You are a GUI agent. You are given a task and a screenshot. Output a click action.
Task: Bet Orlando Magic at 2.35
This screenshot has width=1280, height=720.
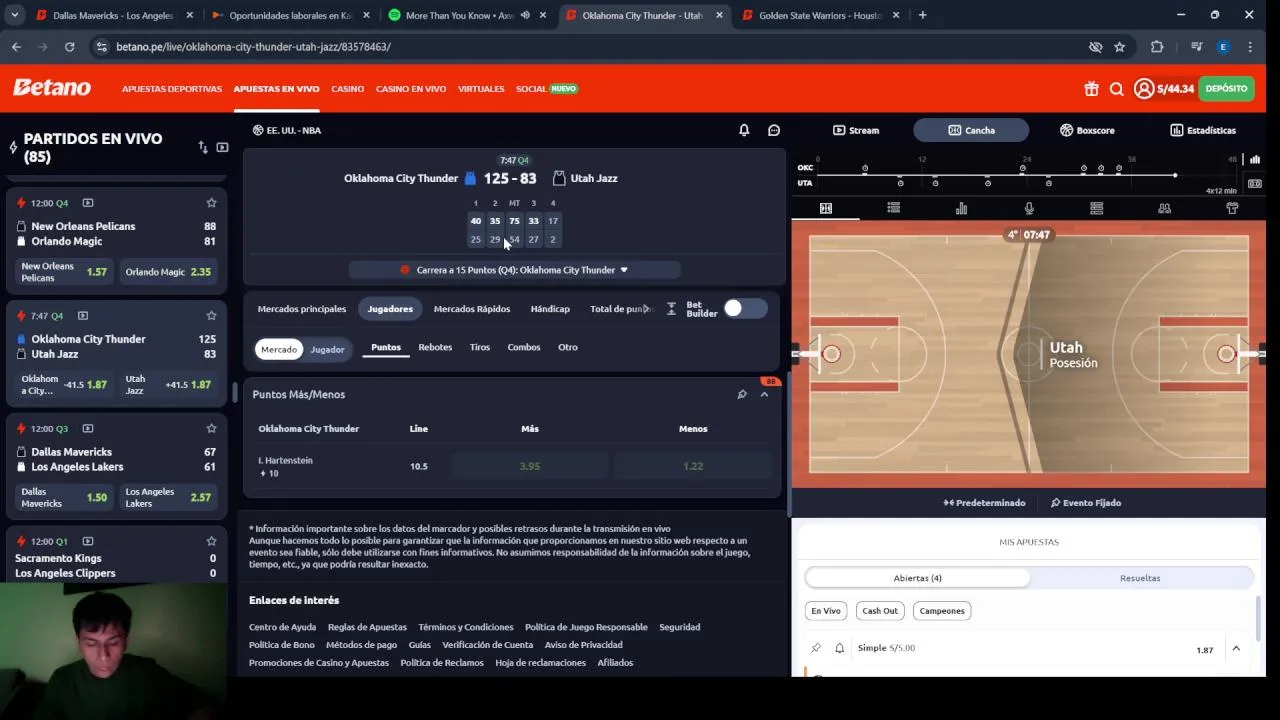[168, 272]
